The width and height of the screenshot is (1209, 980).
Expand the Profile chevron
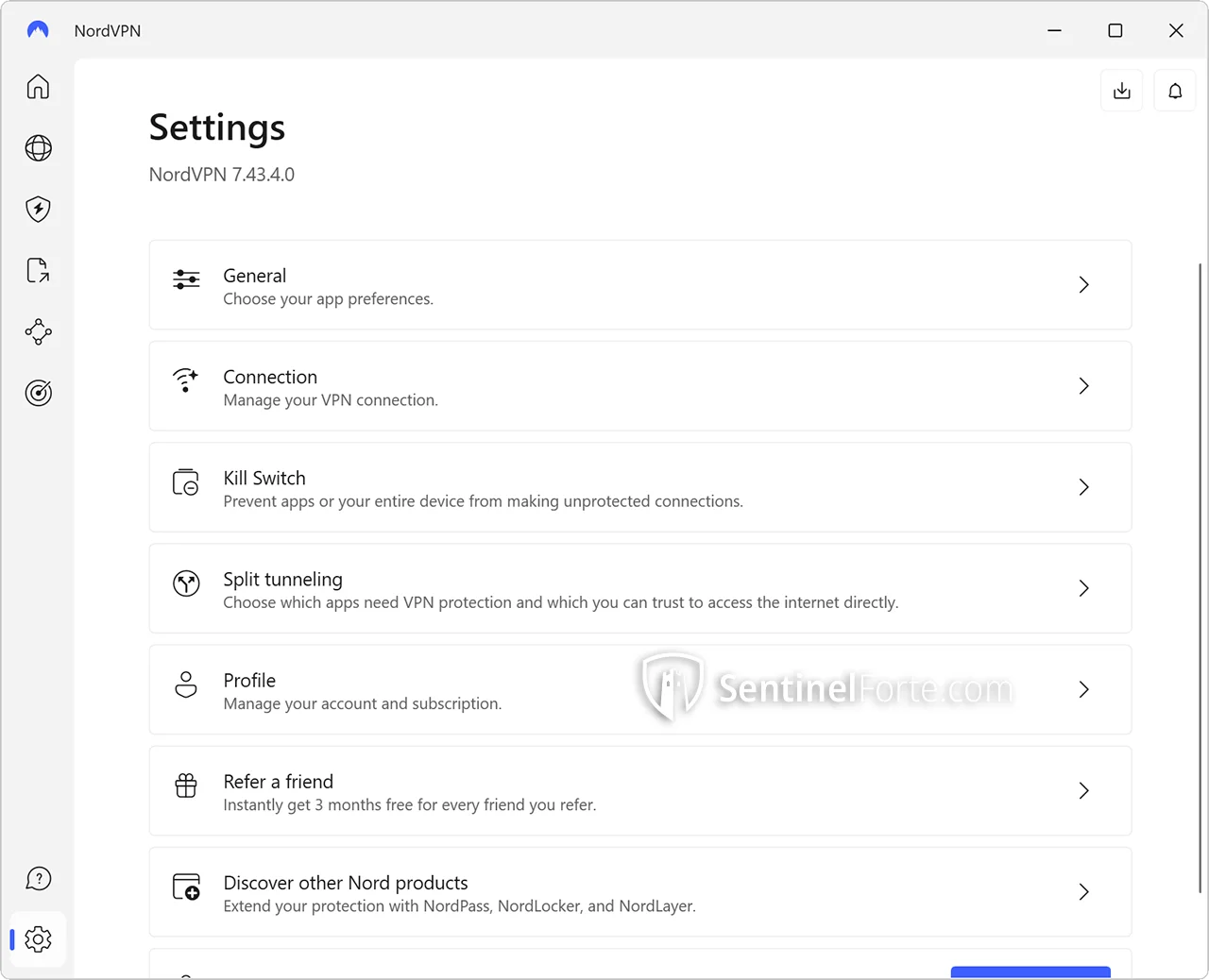pyautogui.click(x=1083, y=690)
